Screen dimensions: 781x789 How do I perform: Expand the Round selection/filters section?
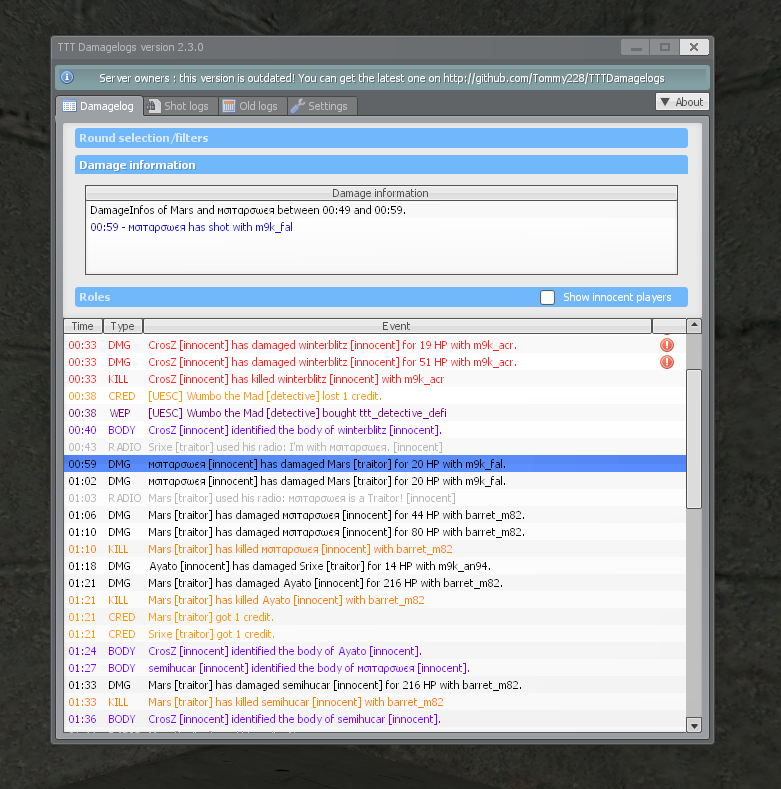381,138
